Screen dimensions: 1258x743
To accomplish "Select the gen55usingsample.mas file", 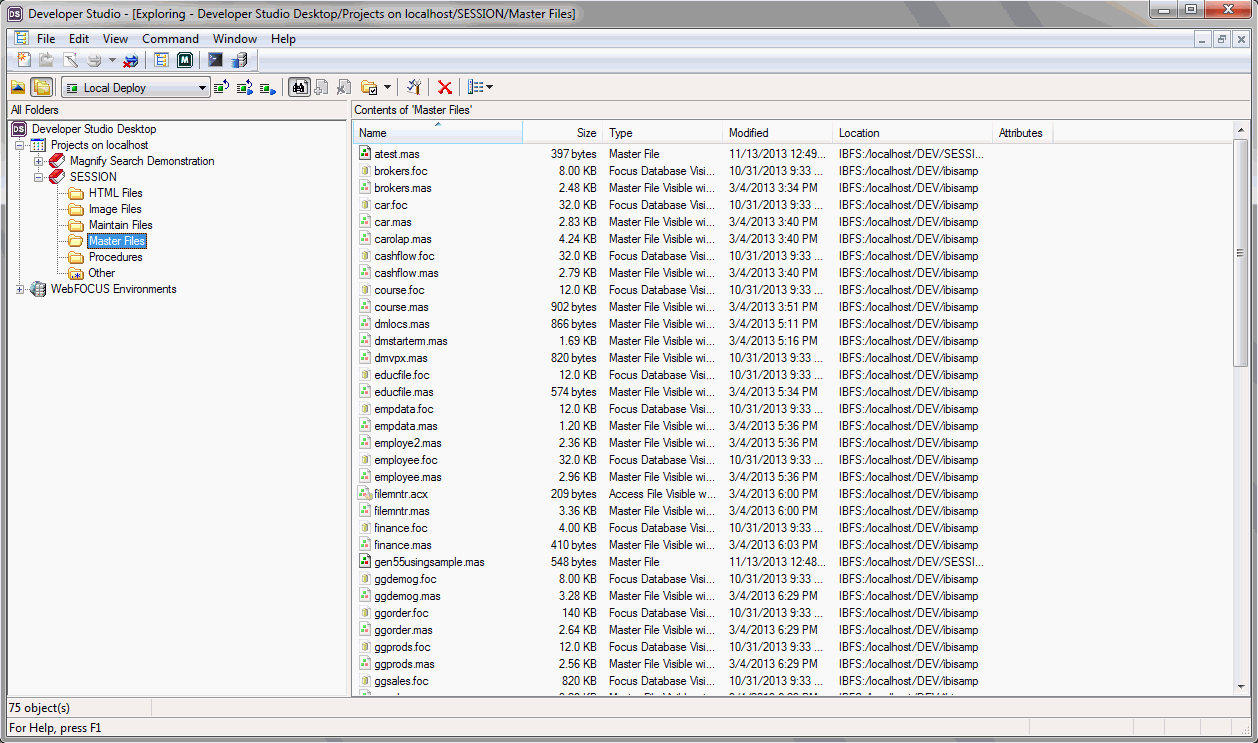I will [x=429, y=562].
